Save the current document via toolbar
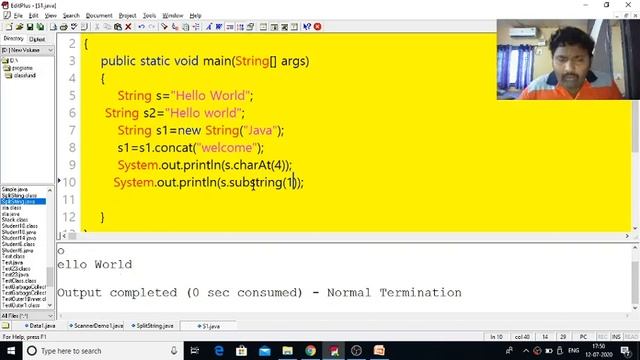640x360 pixels. (30, 27)
